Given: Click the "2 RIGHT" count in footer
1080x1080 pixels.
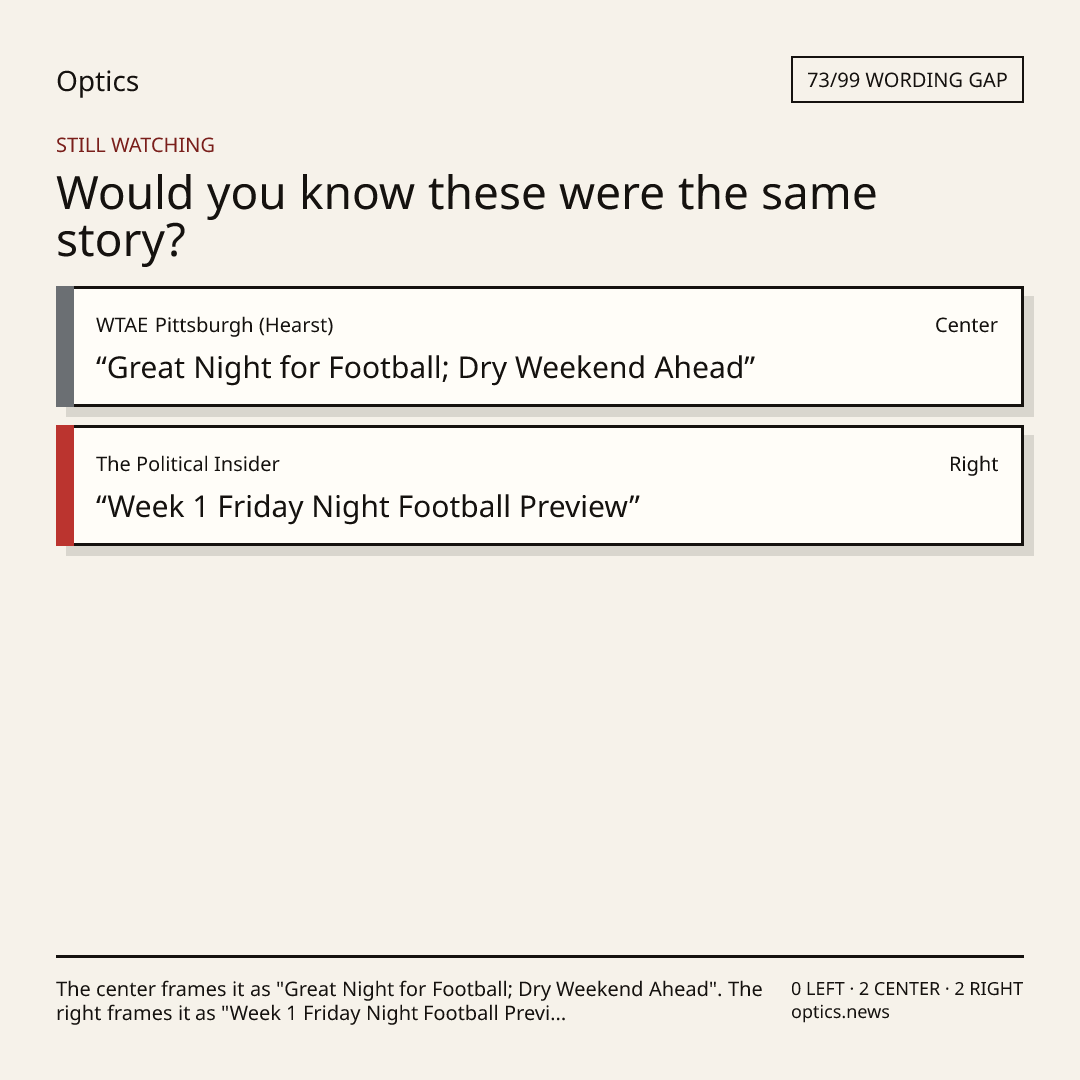Looking at the screenshot, I should pos(988,989).
